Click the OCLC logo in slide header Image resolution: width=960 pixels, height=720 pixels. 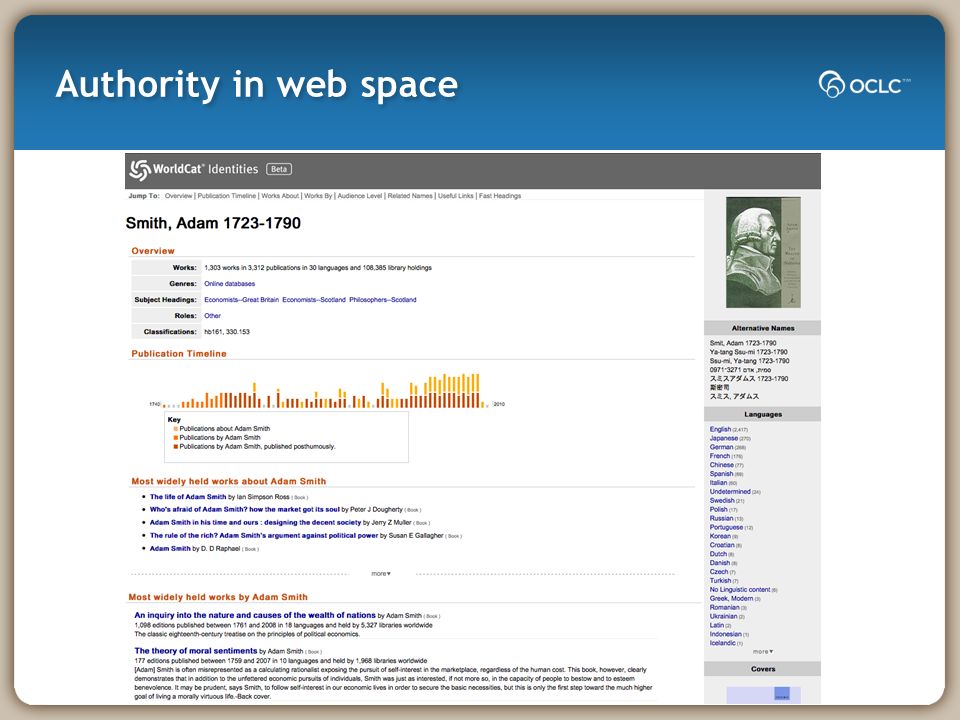[x=864, y=84]
